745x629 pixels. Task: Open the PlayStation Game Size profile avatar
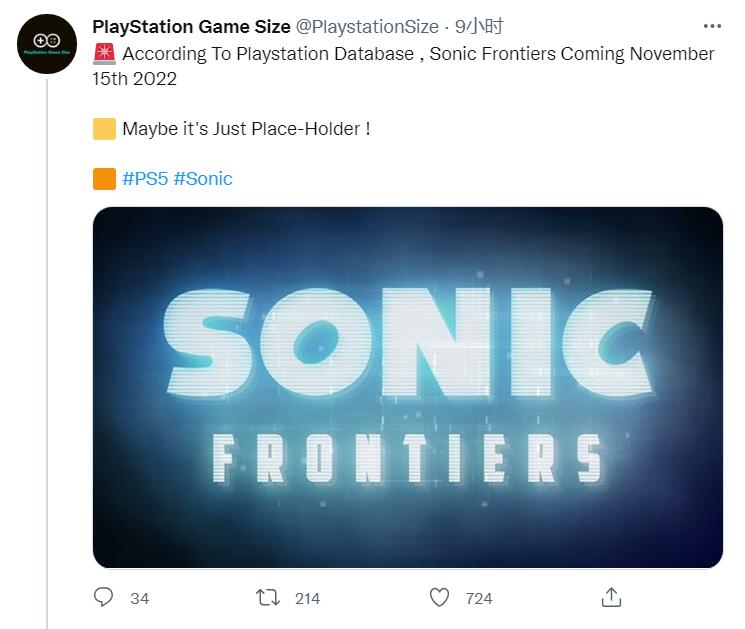pyautogui.click(x=46, y=43)
